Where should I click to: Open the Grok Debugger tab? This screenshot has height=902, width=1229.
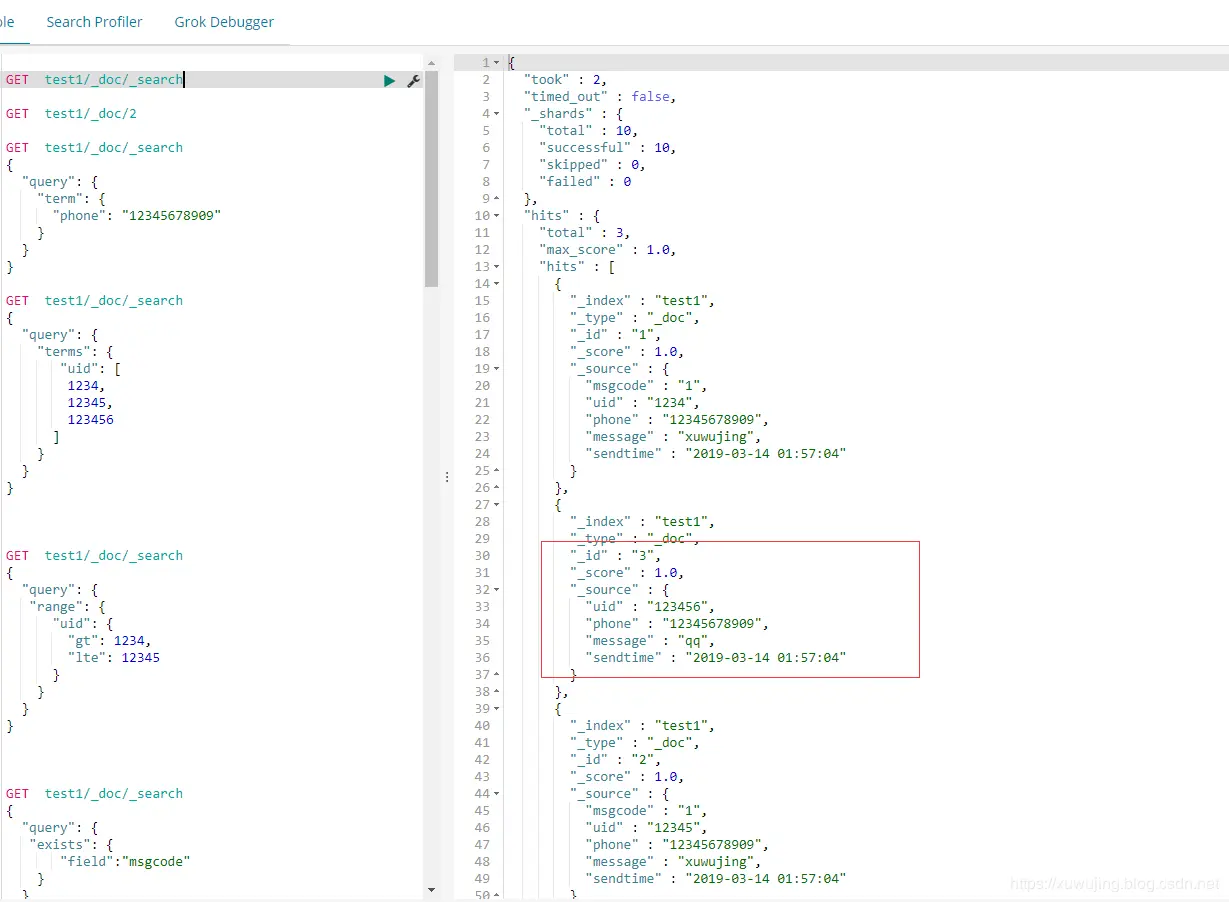pyautogui.click(x=224, y=22)
